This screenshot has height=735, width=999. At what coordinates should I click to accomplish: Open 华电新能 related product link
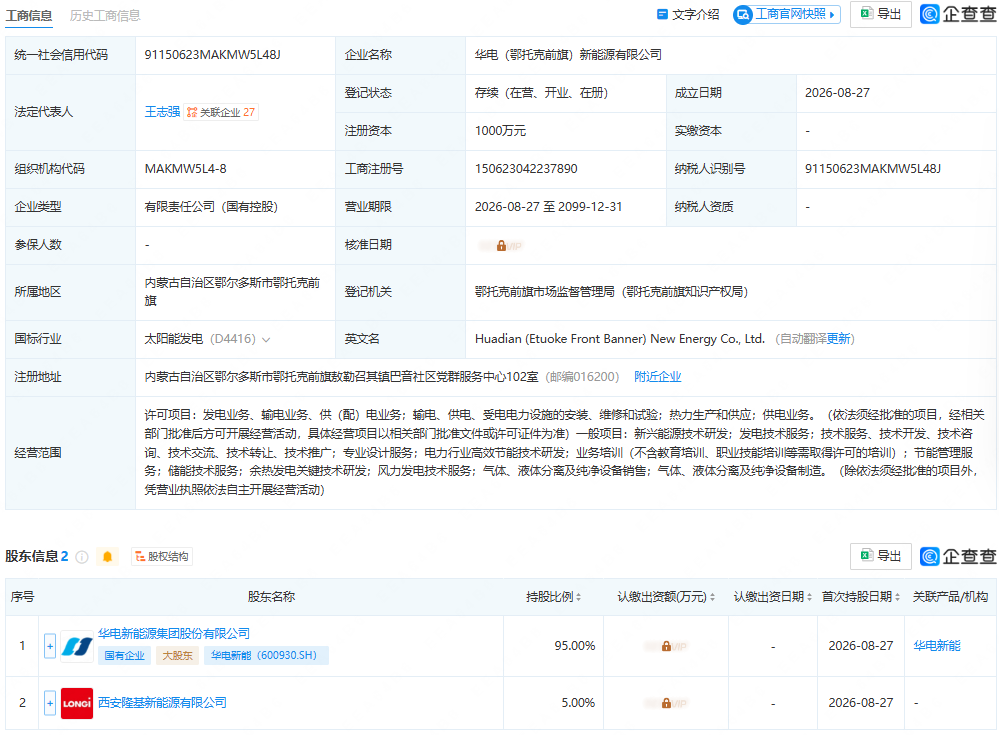pyautogui.click(x=937, y=646)
